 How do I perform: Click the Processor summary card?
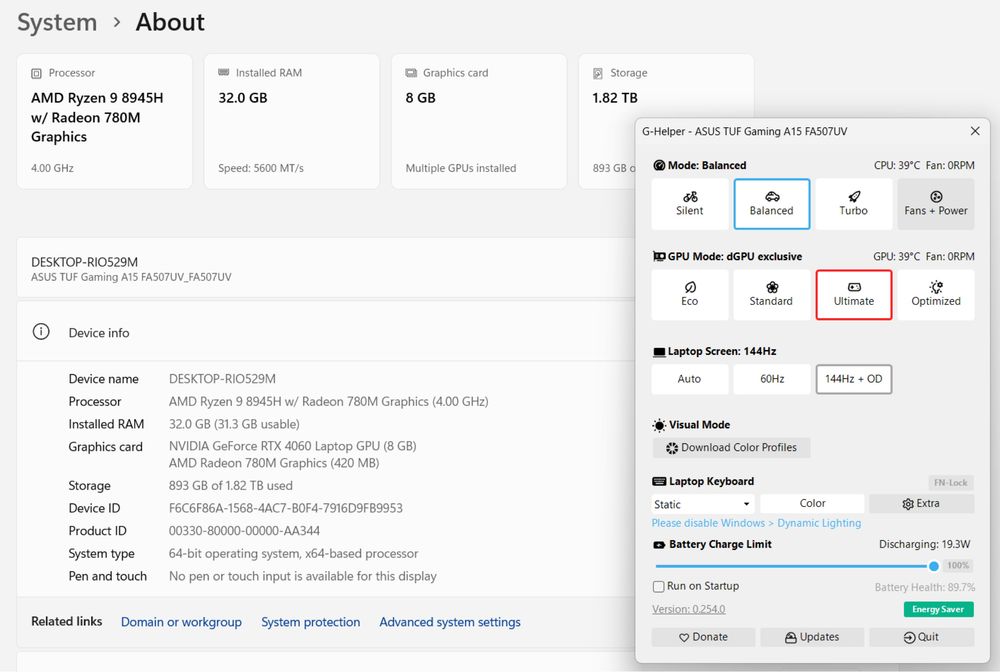point(105,121)
